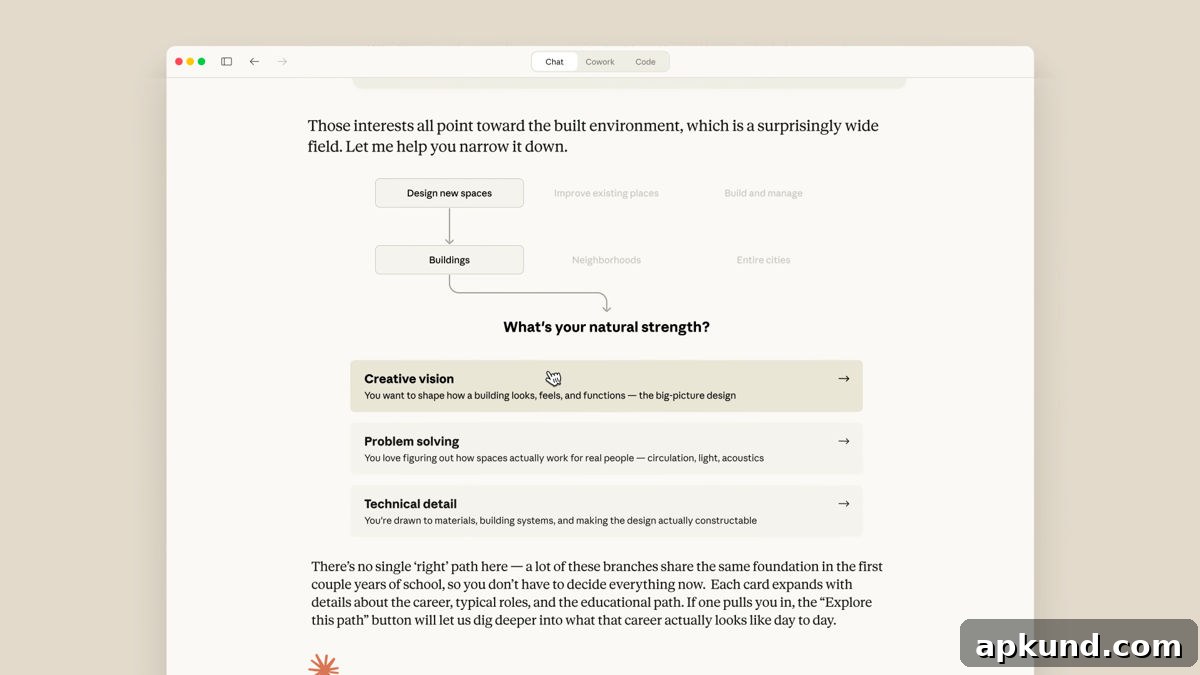Switch to the Chat tab
1200x675 pixels.
tap(554, 62)
